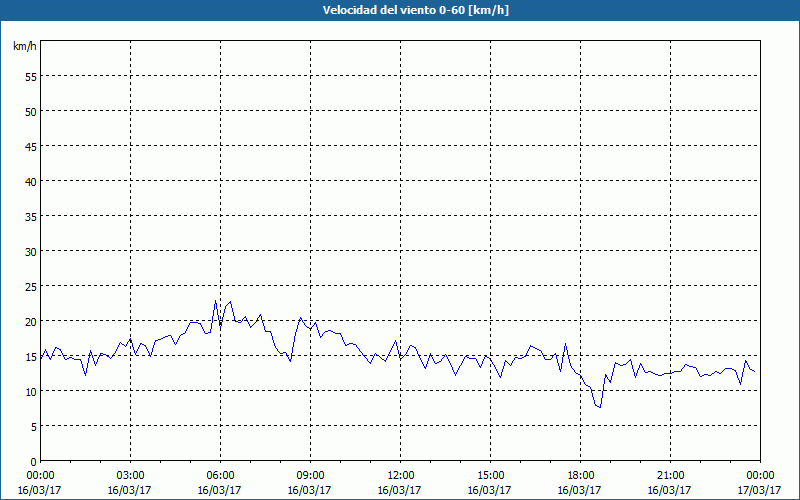Click the "30" vertical axis label
Image resolution: width=800 pixels, height=500 pixels.
pyautogui.click(x=31, y=252)
